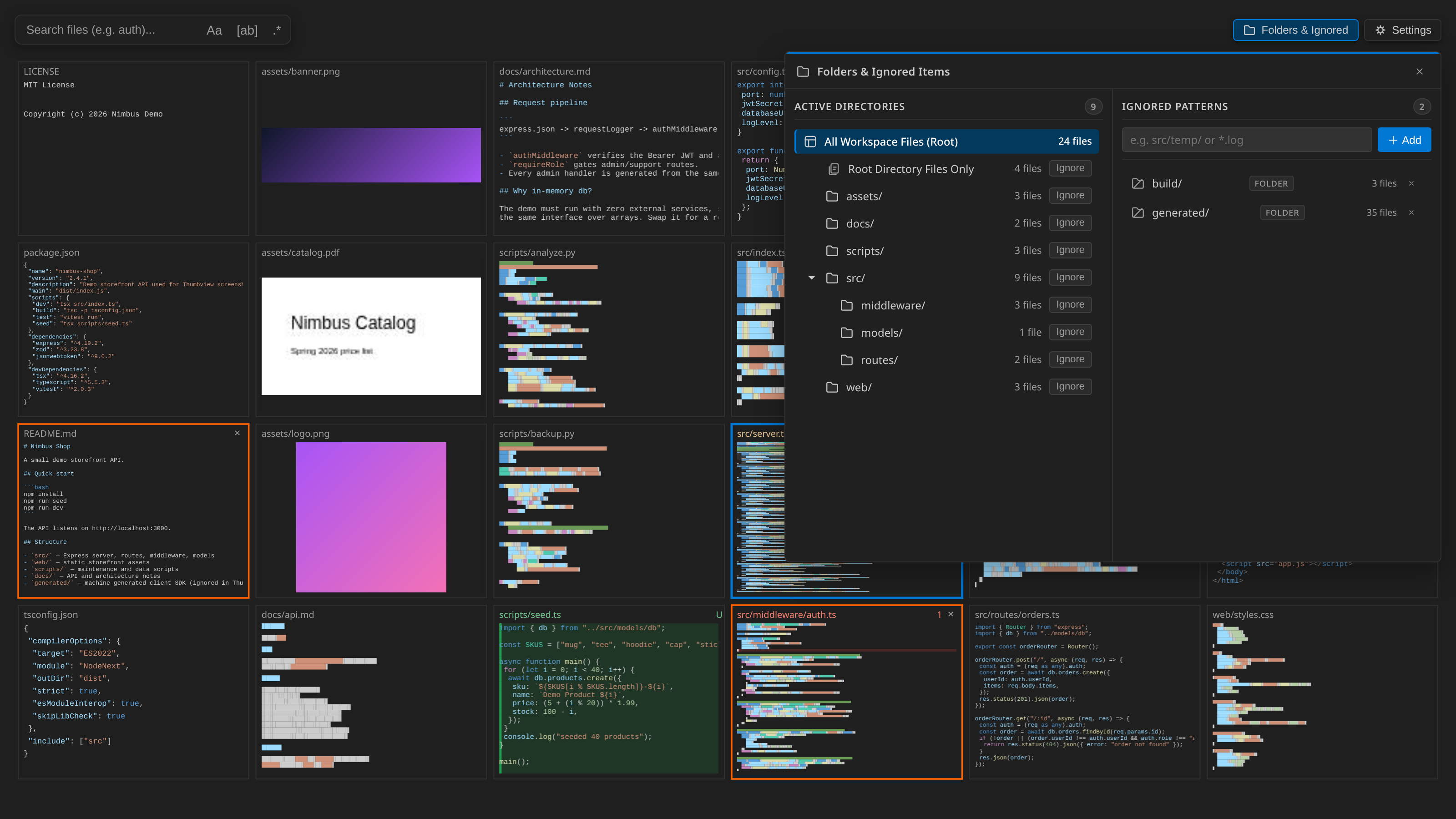
Task: Close the Folders & Ignored Items panel
Action: coord(1419,71)
